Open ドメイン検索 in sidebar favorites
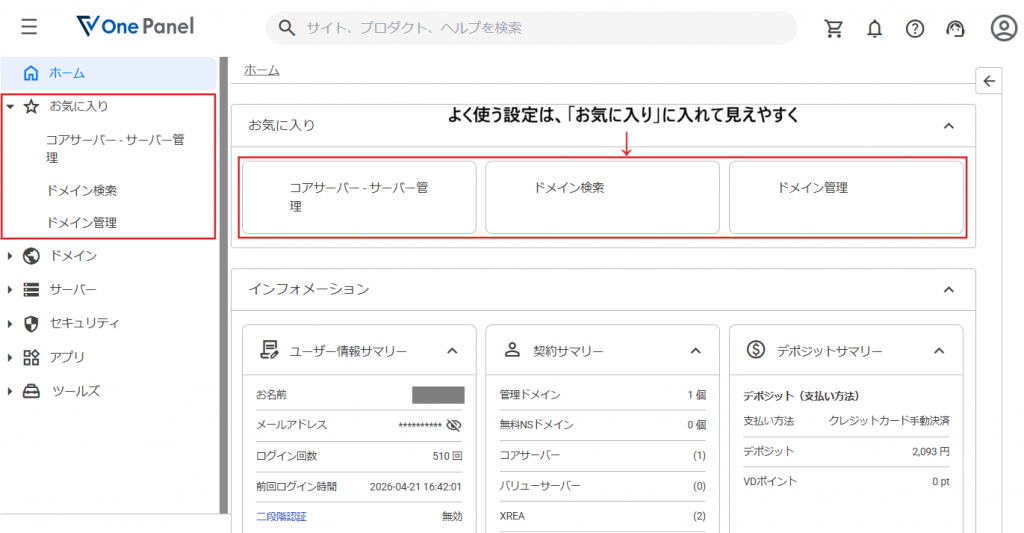Screen dimensions: 1024x533 [x=82, y=191]
